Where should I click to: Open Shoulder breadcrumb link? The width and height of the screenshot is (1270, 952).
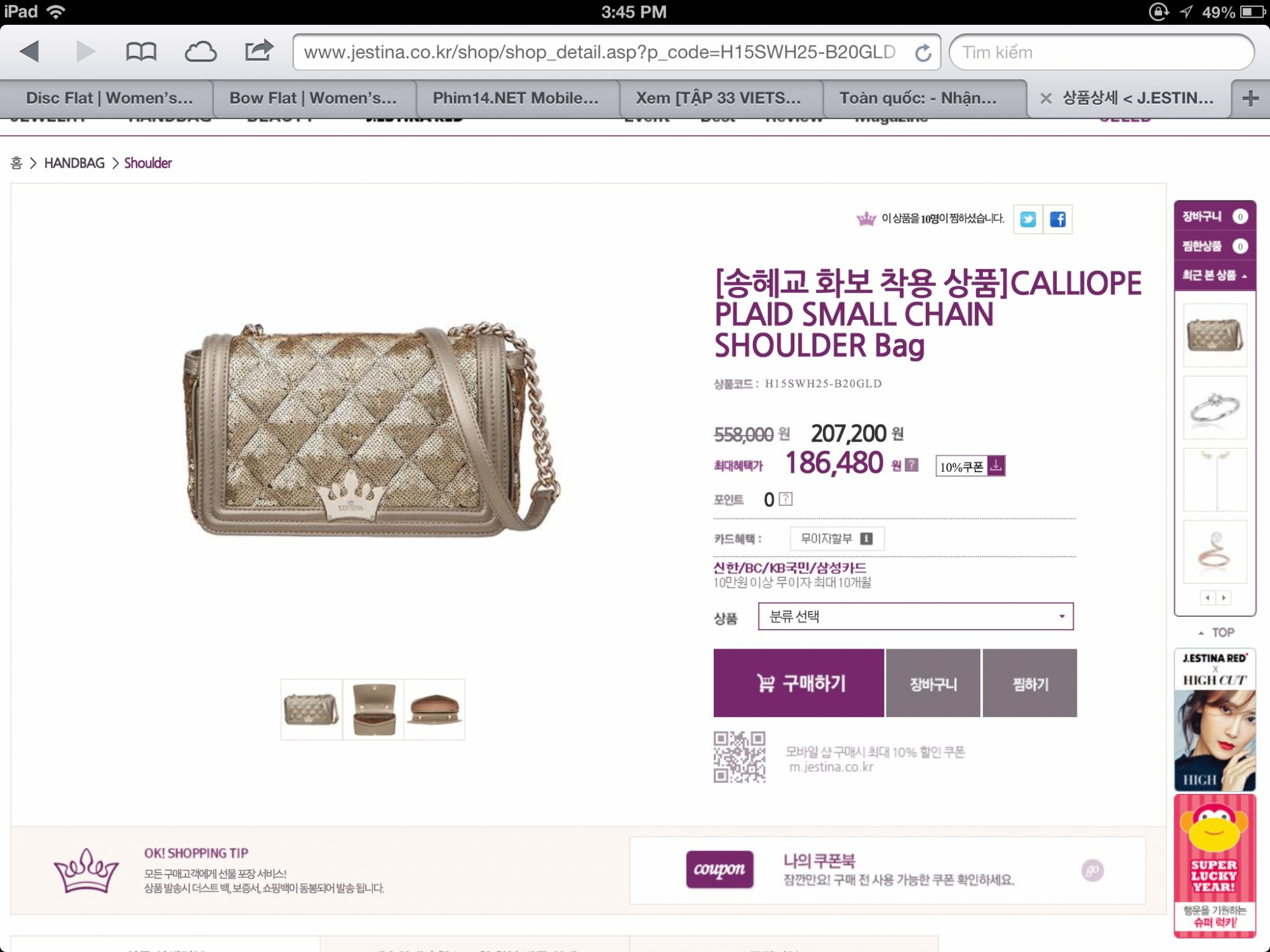pos(148,163)
